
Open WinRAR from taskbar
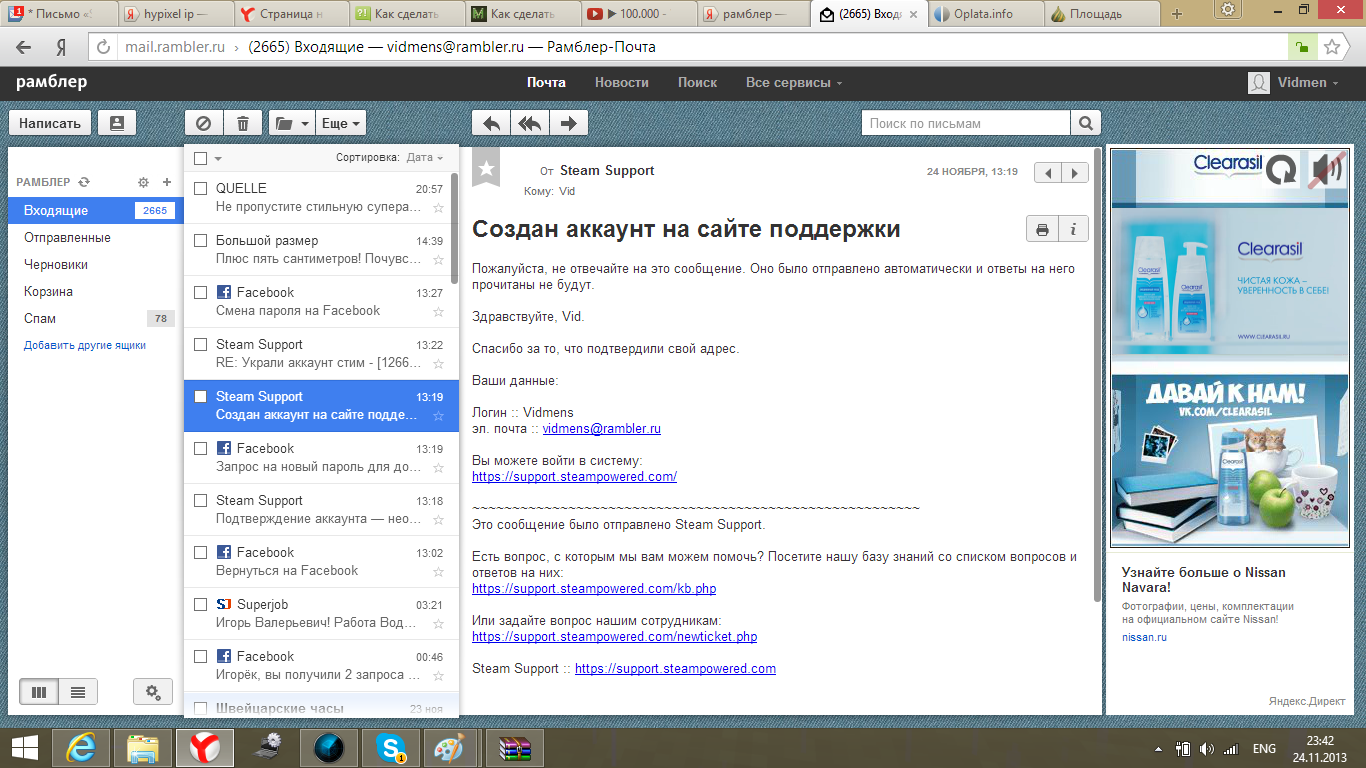tap(514, 747)
